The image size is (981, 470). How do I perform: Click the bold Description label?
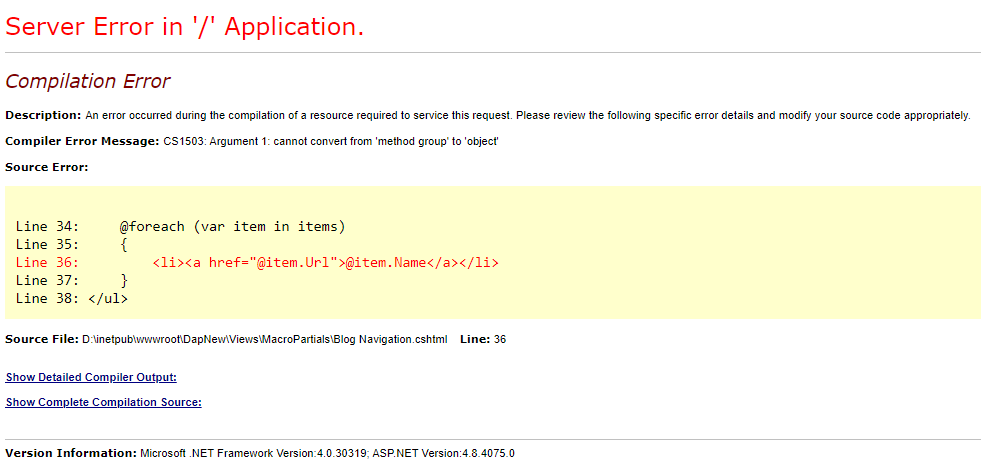(43, 115)
